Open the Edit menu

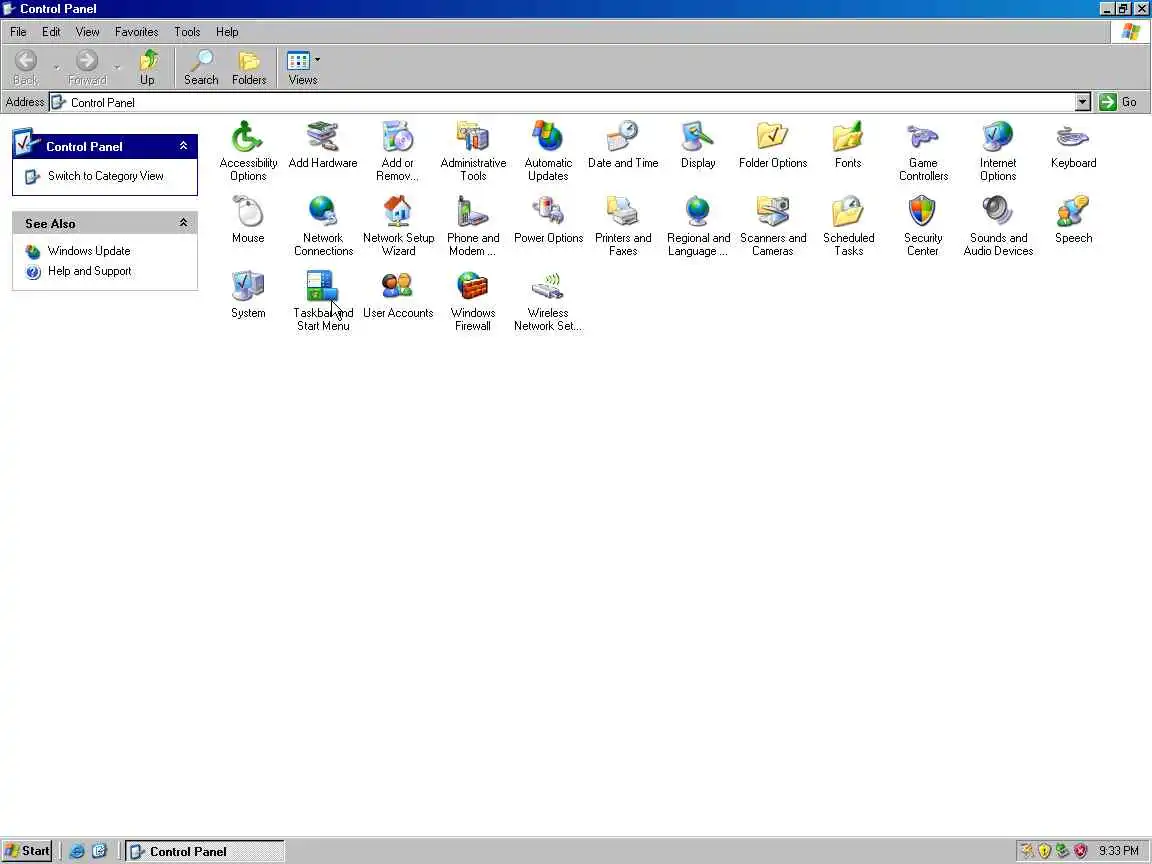pos(51,32)
